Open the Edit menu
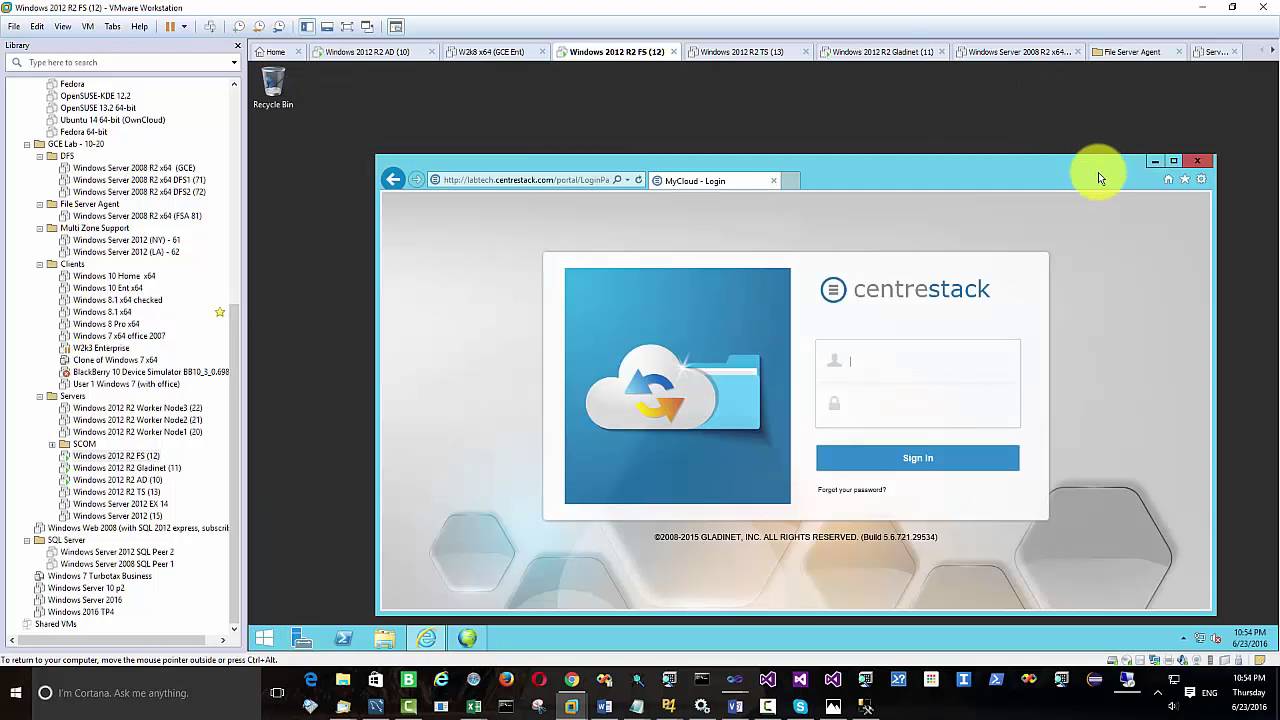1280x720 pixels. [x=37, y=27]
